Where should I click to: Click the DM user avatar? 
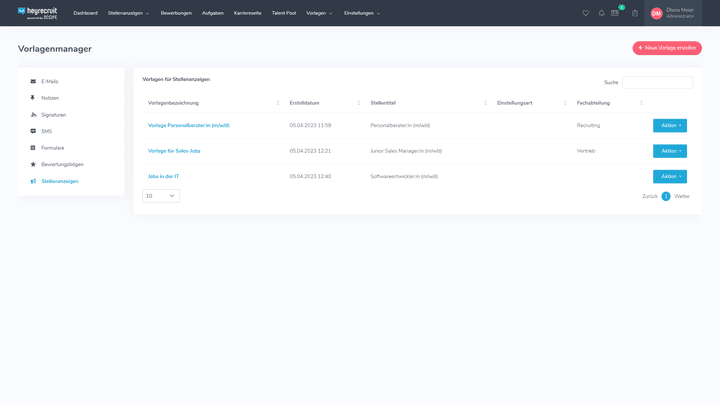pyautogui.click(x=656, y=13)
